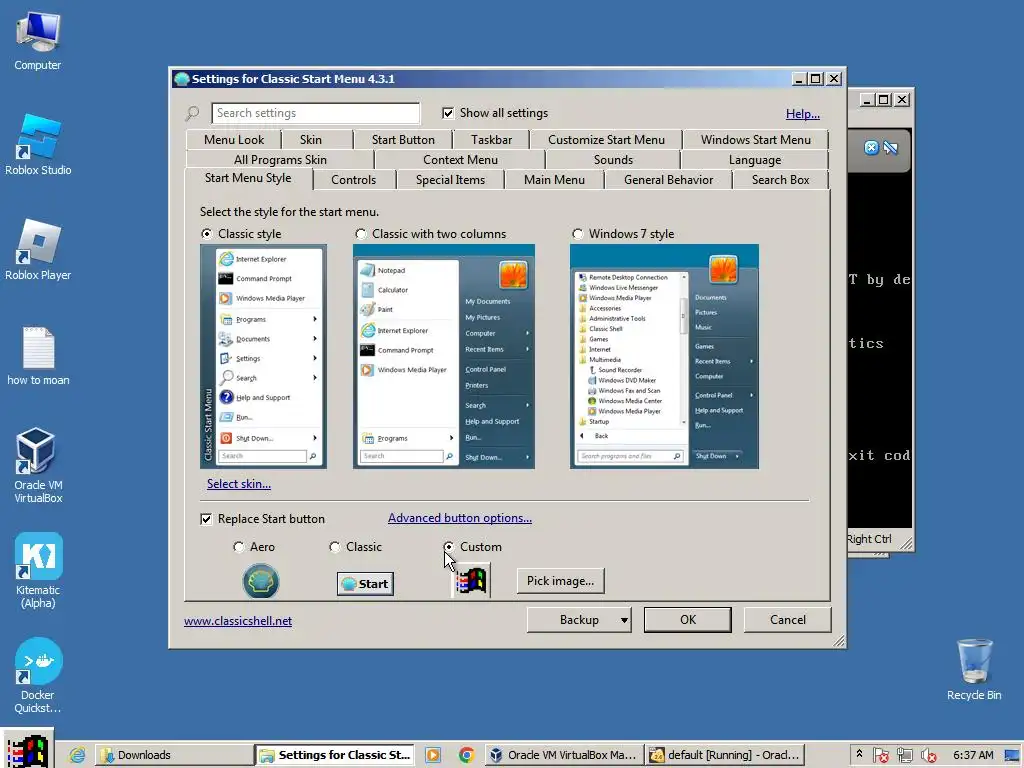1024x768 pixels.
Task: Click the search magnifier icon in settings
Action: click(192, 113)
